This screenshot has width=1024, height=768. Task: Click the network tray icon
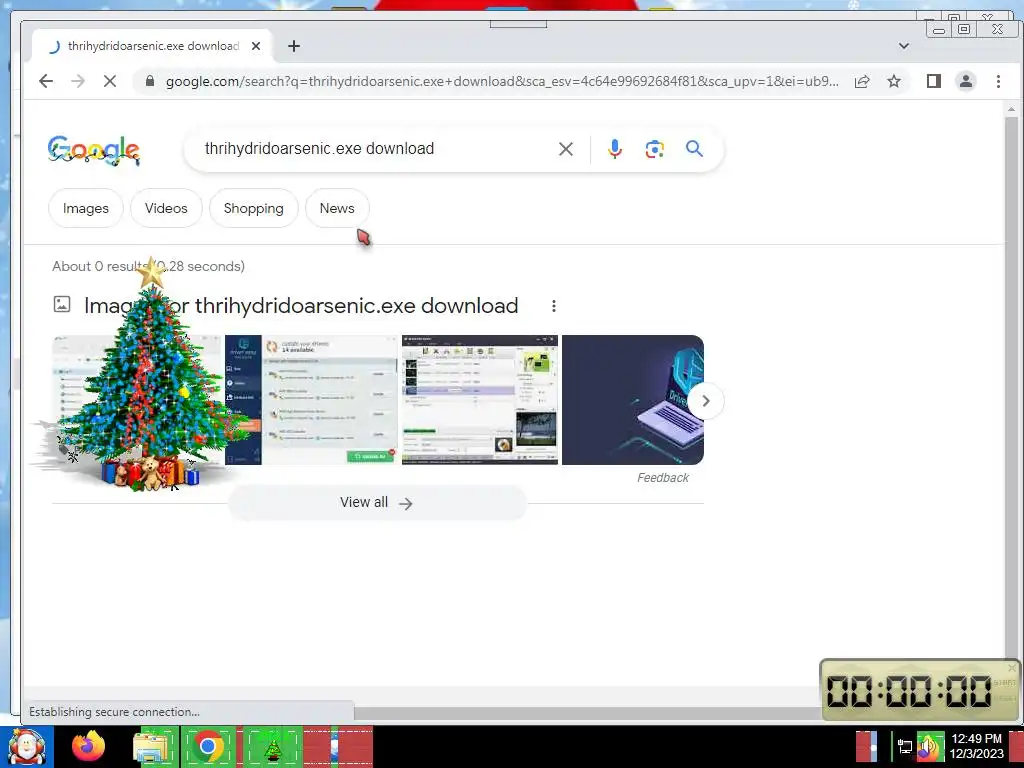[x=904, y=746]
